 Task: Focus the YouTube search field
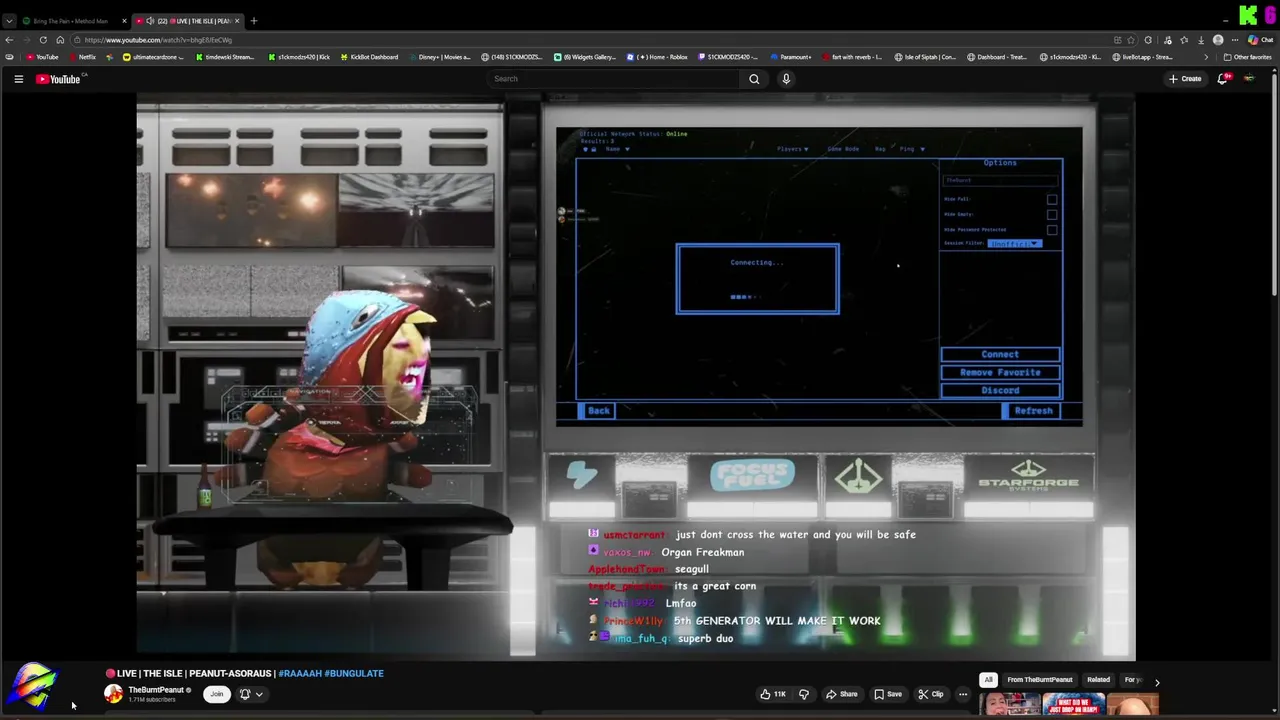point(614,79)
